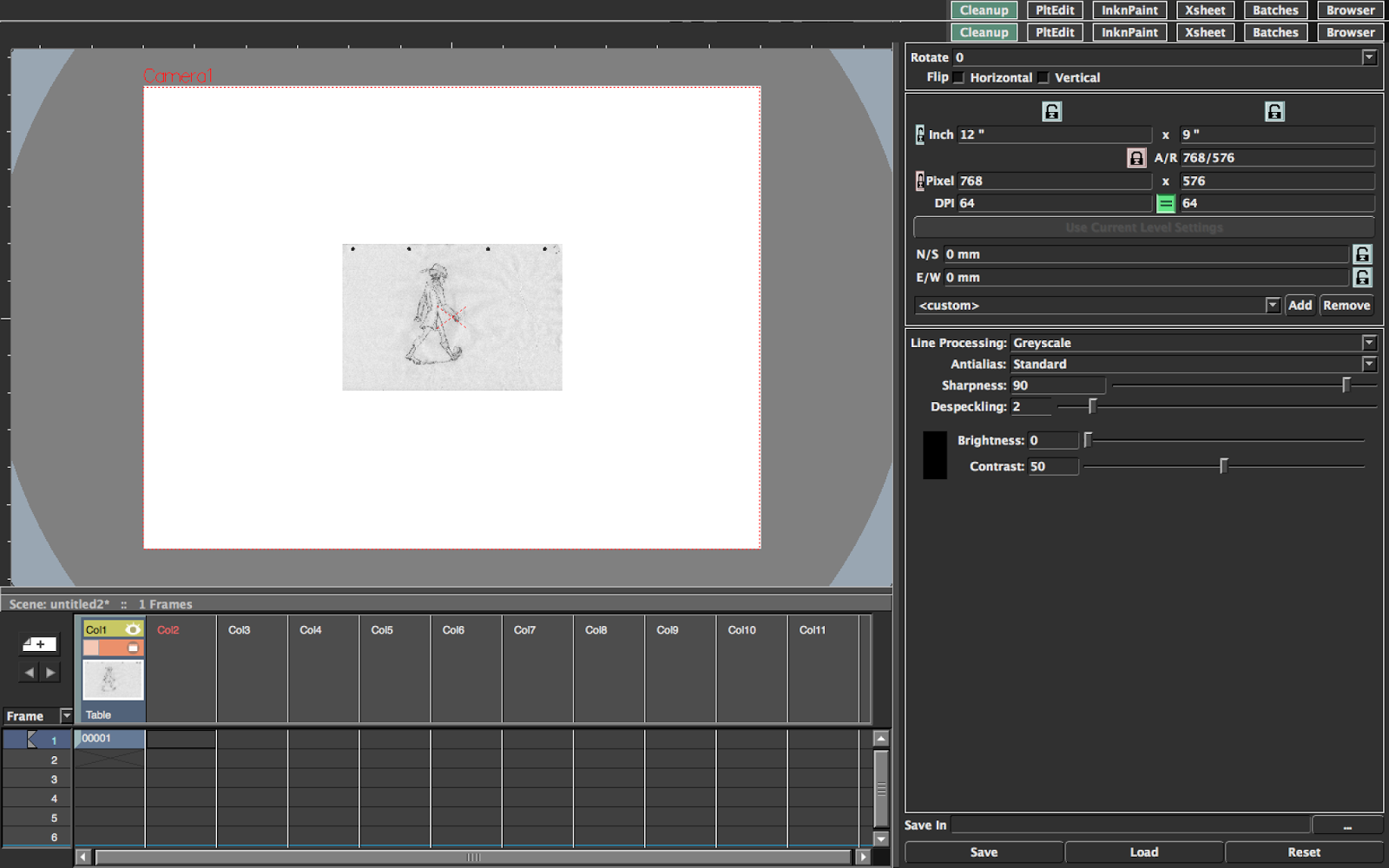Click the Load button
The height and width of the screenshot is (868, 1389).
pos(1144,852)
